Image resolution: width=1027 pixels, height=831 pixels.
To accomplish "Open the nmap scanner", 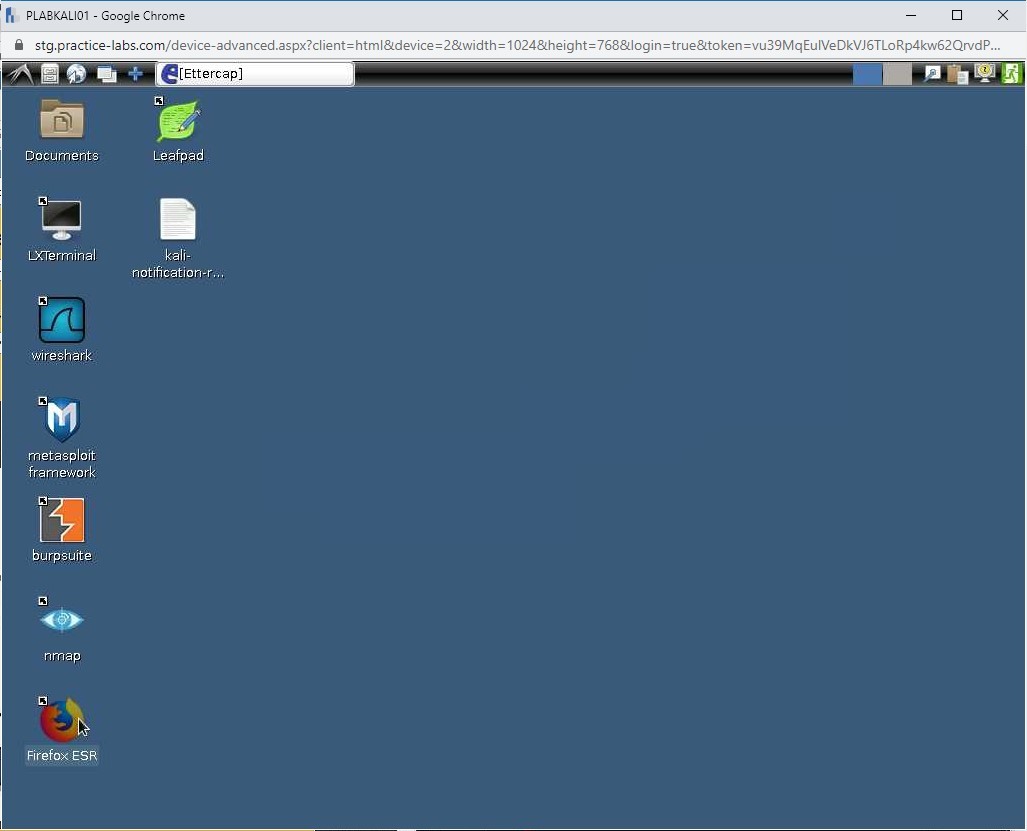I will 61,620.
